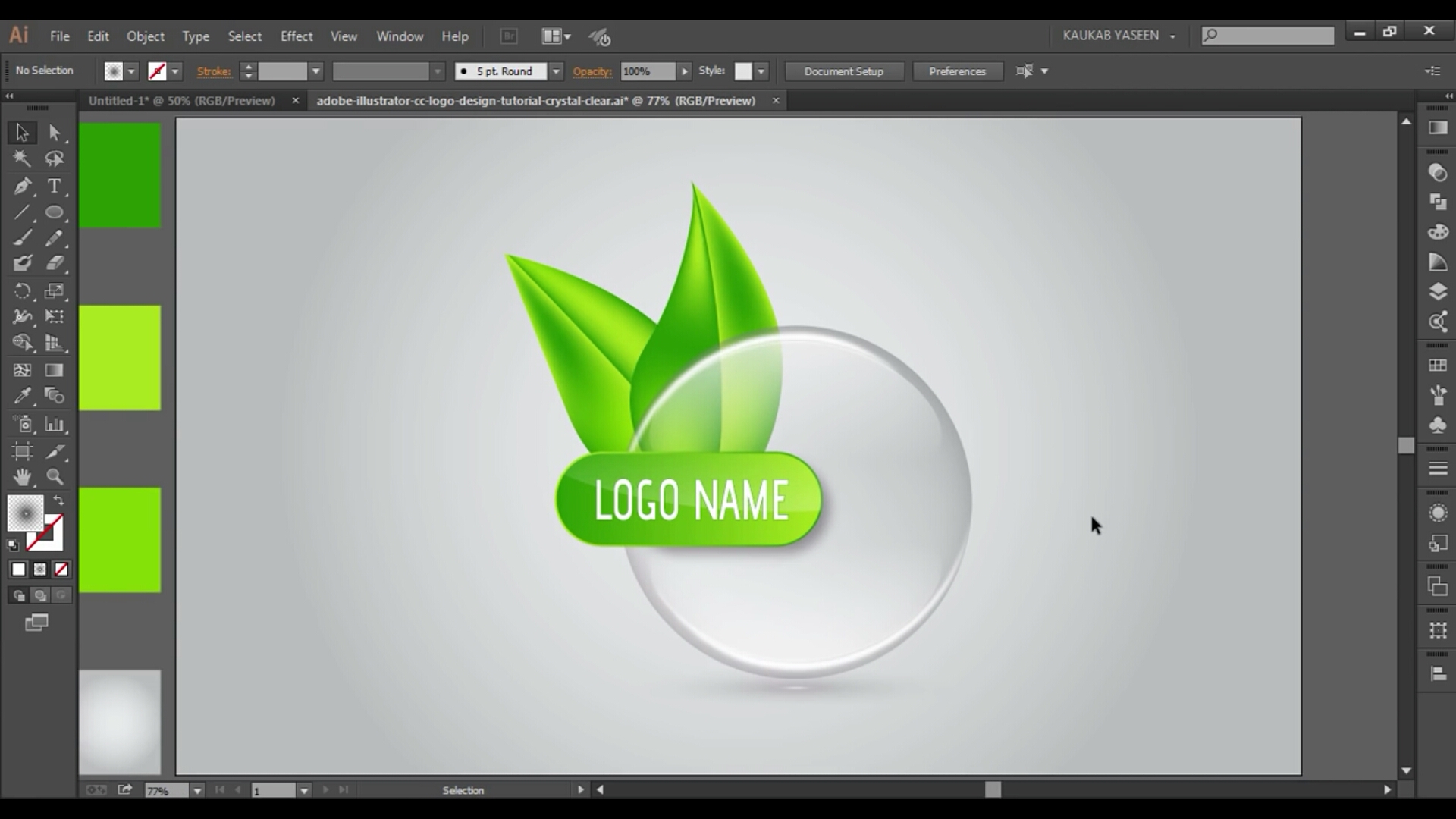Open the Color palette panel icon
This screenshot has width=1456, height=819.
(1438, 232)
